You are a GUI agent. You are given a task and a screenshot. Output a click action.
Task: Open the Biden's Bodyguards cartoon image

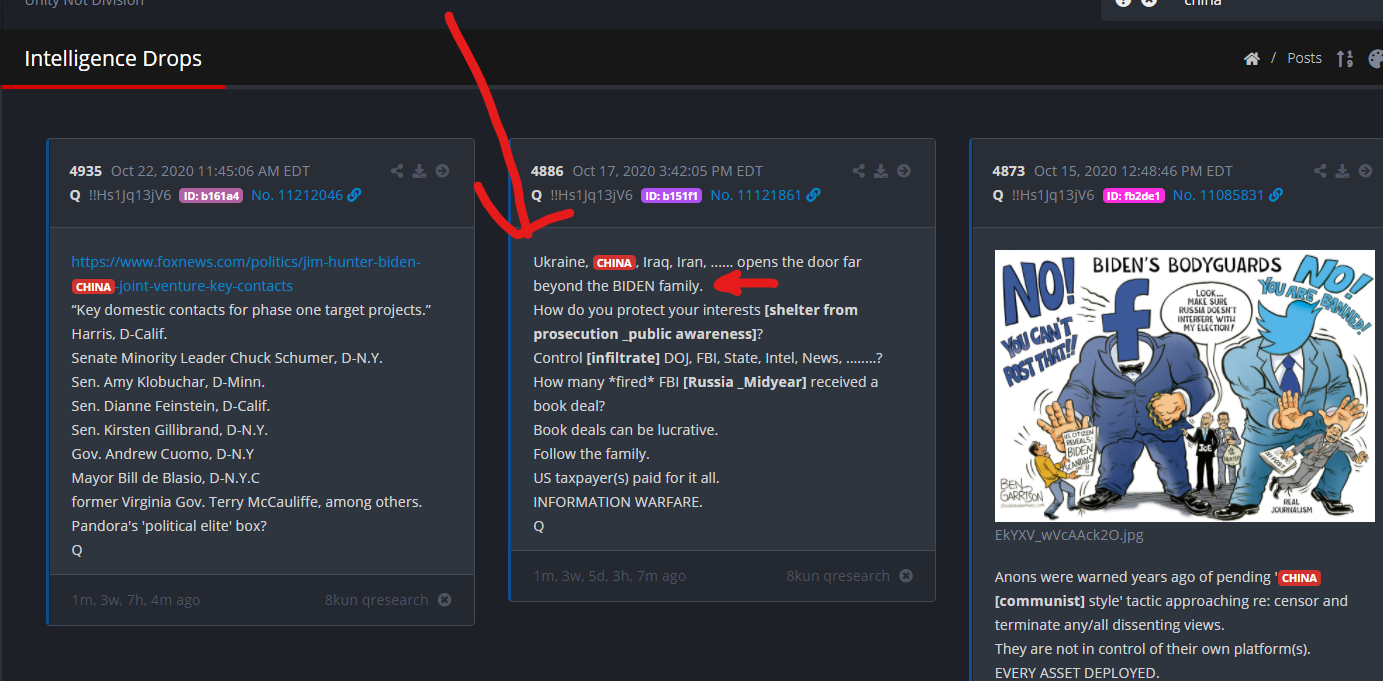[x=1185, y=386]
